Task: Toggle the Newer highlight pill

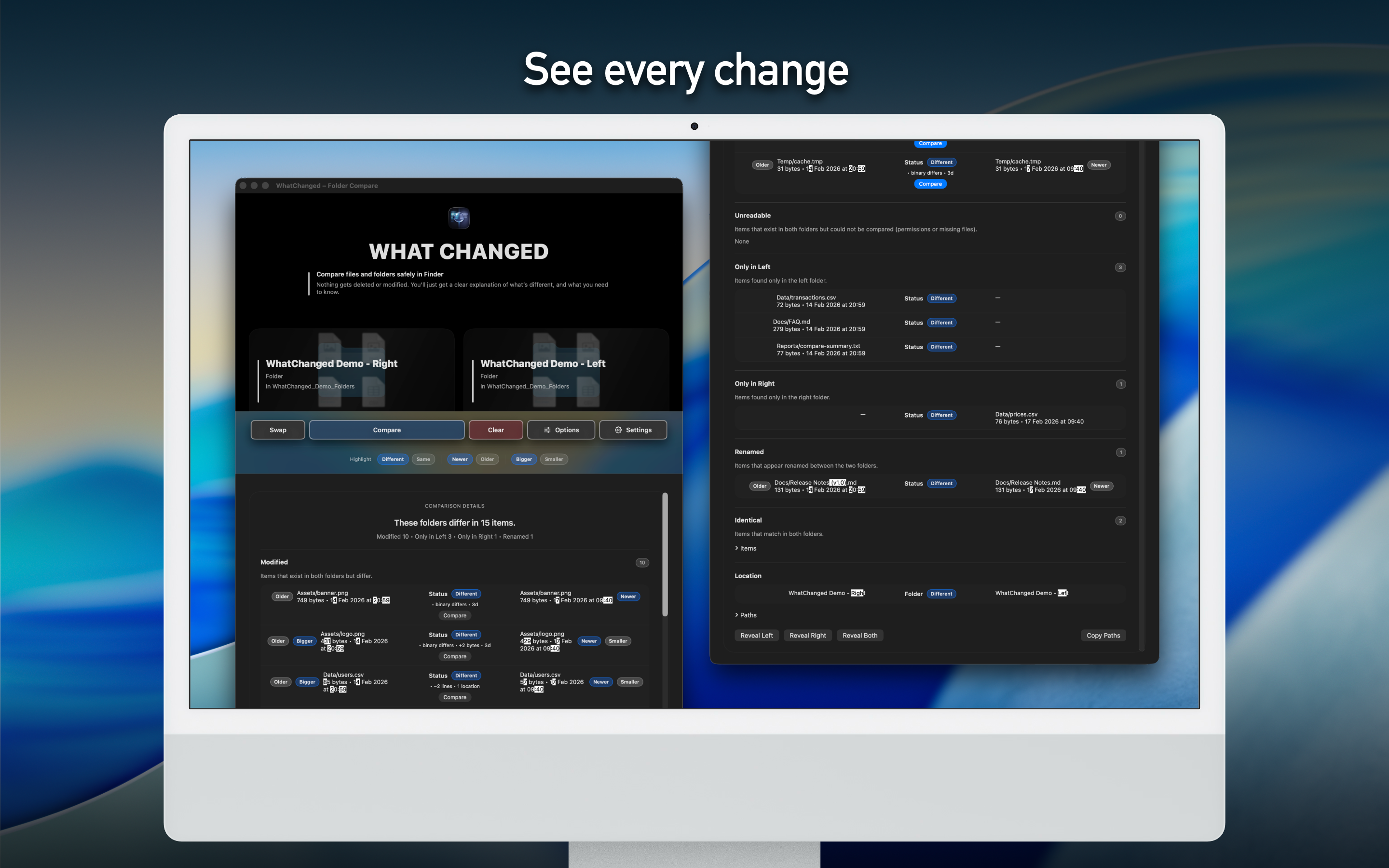Action: [x=460, y=459]
